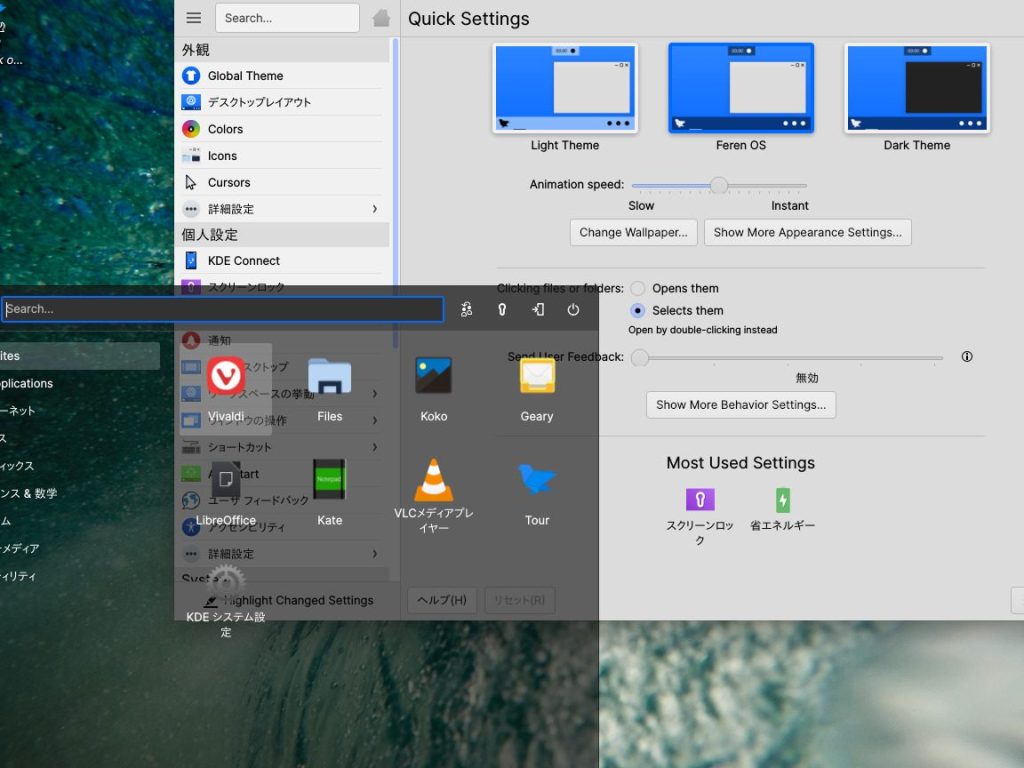Expand the lower 詳細設定 row
Viewport: 1024px width, 768px height.
point(282,554)
